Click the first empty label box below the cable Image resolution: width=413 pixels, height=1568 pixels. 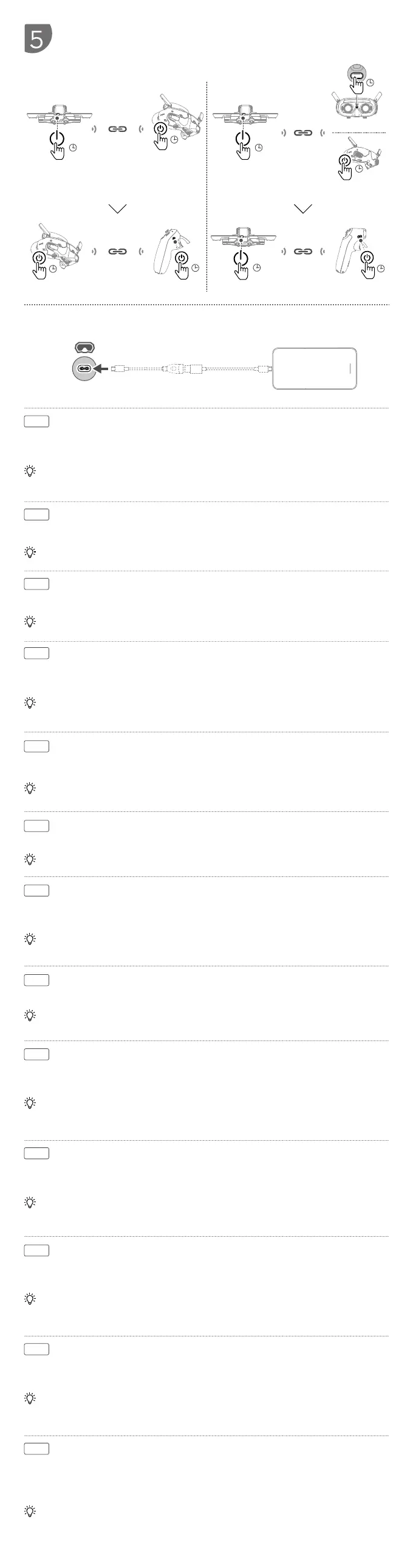36,421
